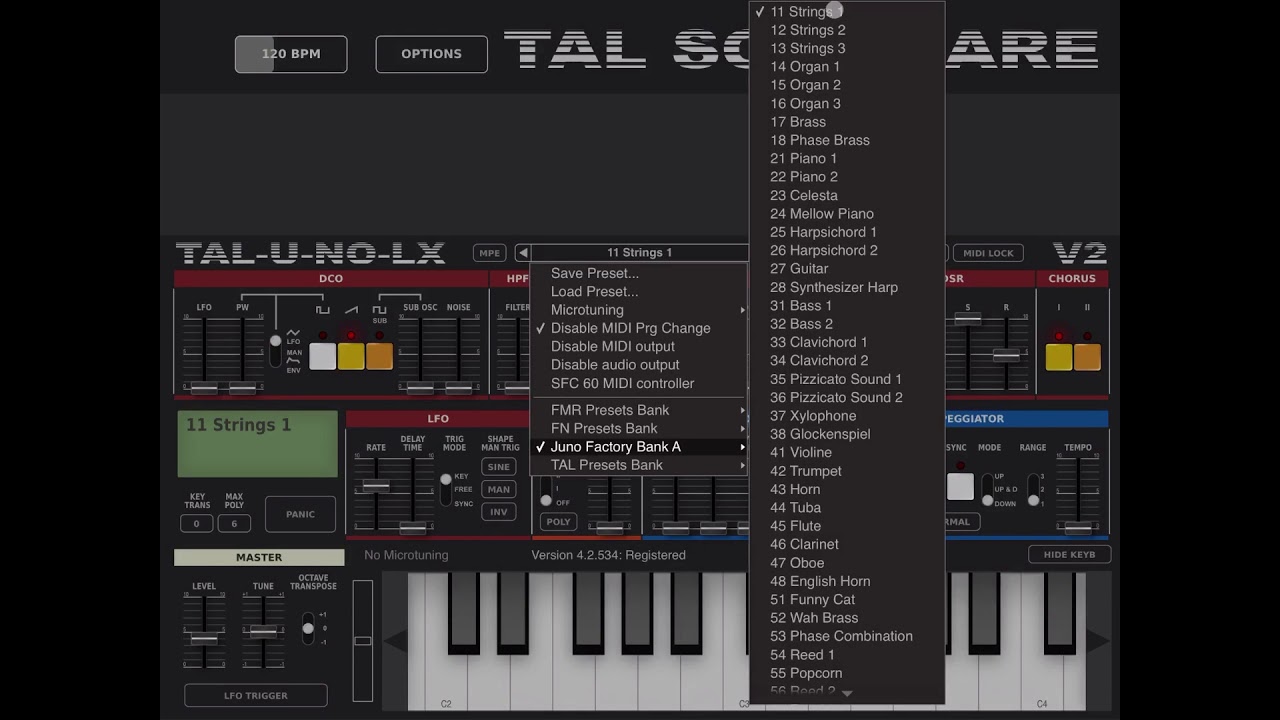Screen dimensions: 1280x720
Task: Choose Save Preset... from the menu
Action: point(638,273)
